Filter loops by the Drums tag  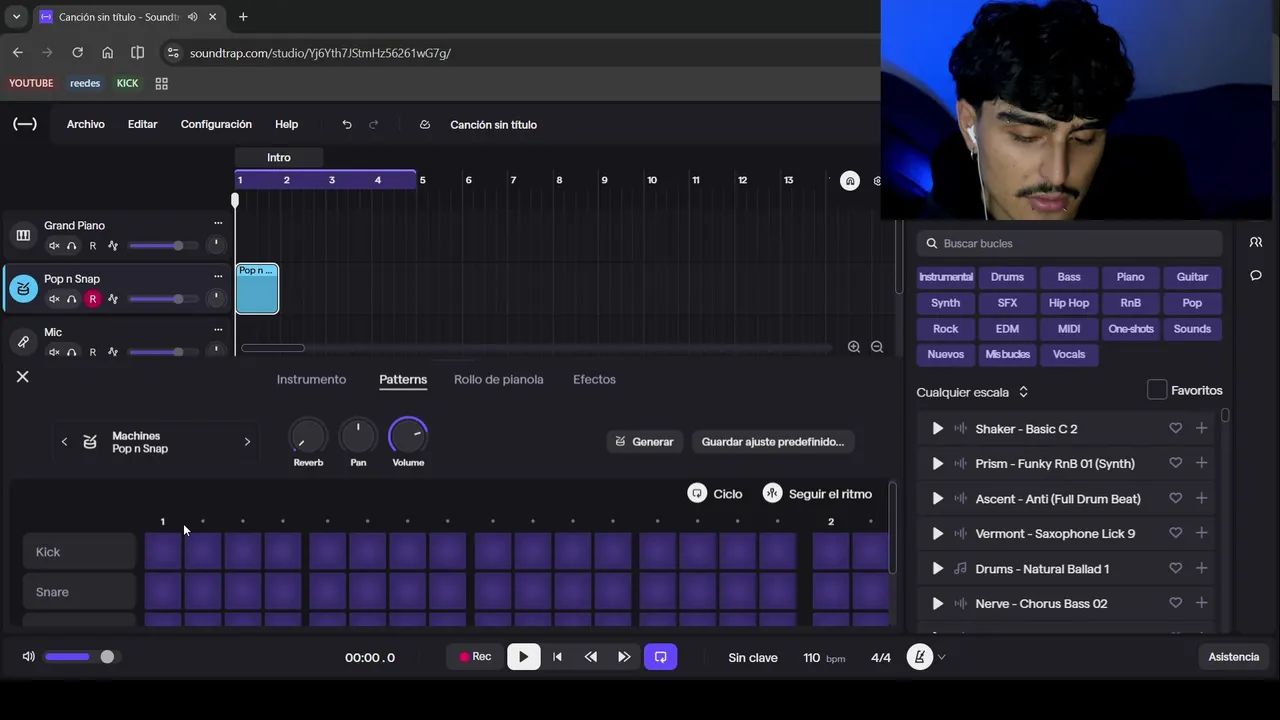click(1007, 277)
